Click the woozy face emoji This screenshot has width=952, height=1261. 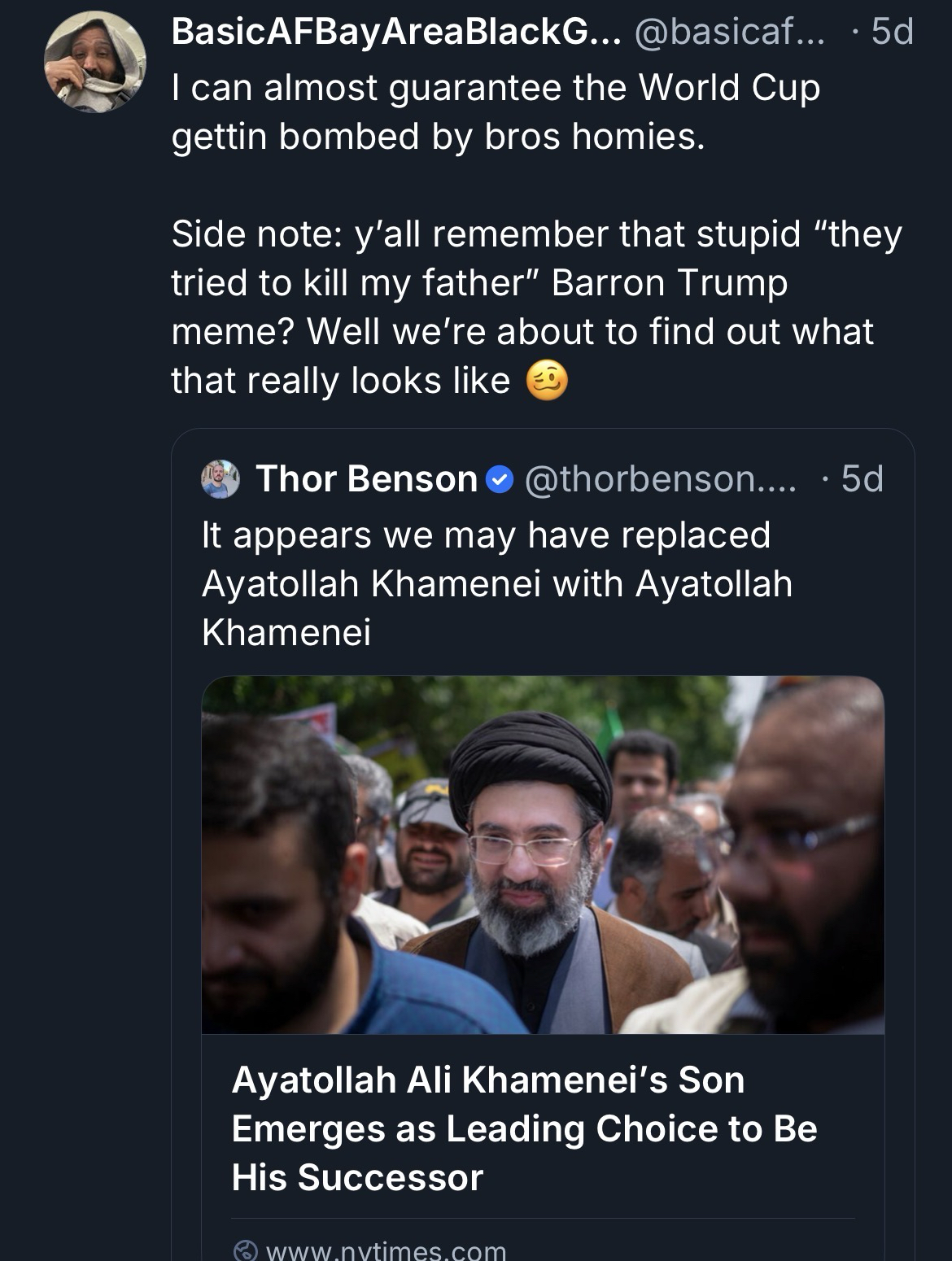(x=548, y=380)
